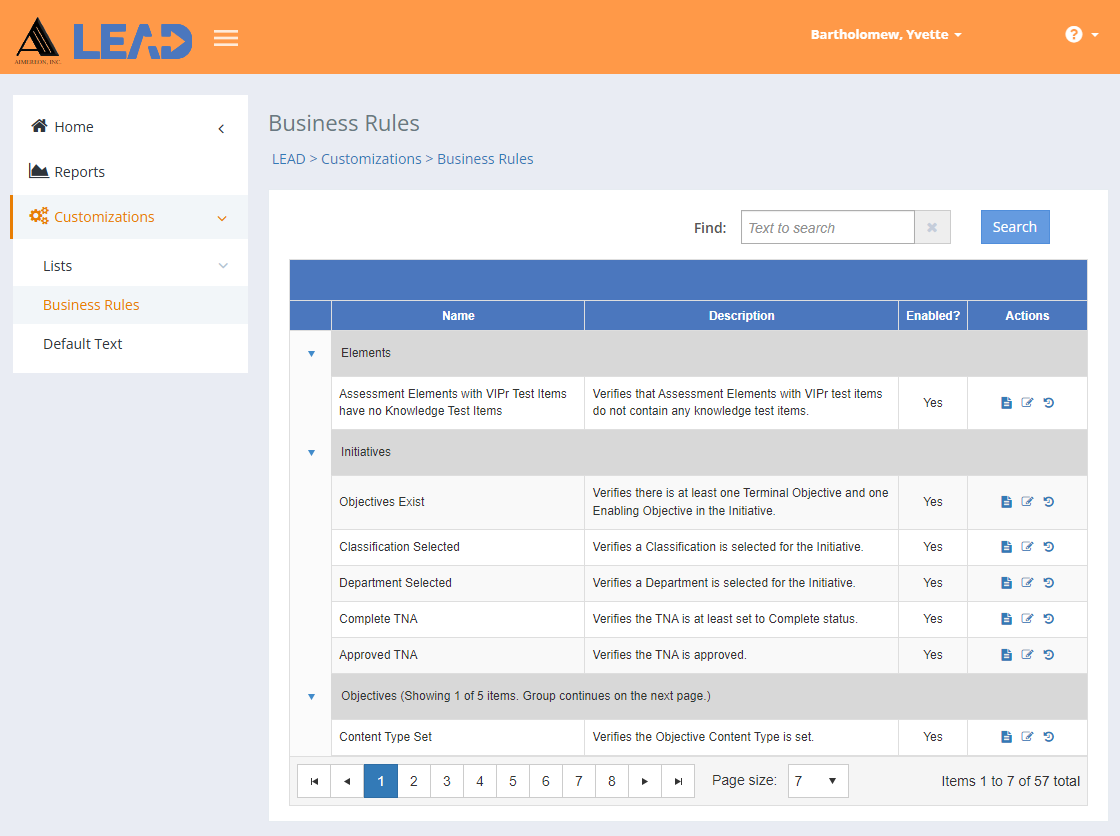Open the Page size dropdown
1120x836 pixels.
point(818,781)
